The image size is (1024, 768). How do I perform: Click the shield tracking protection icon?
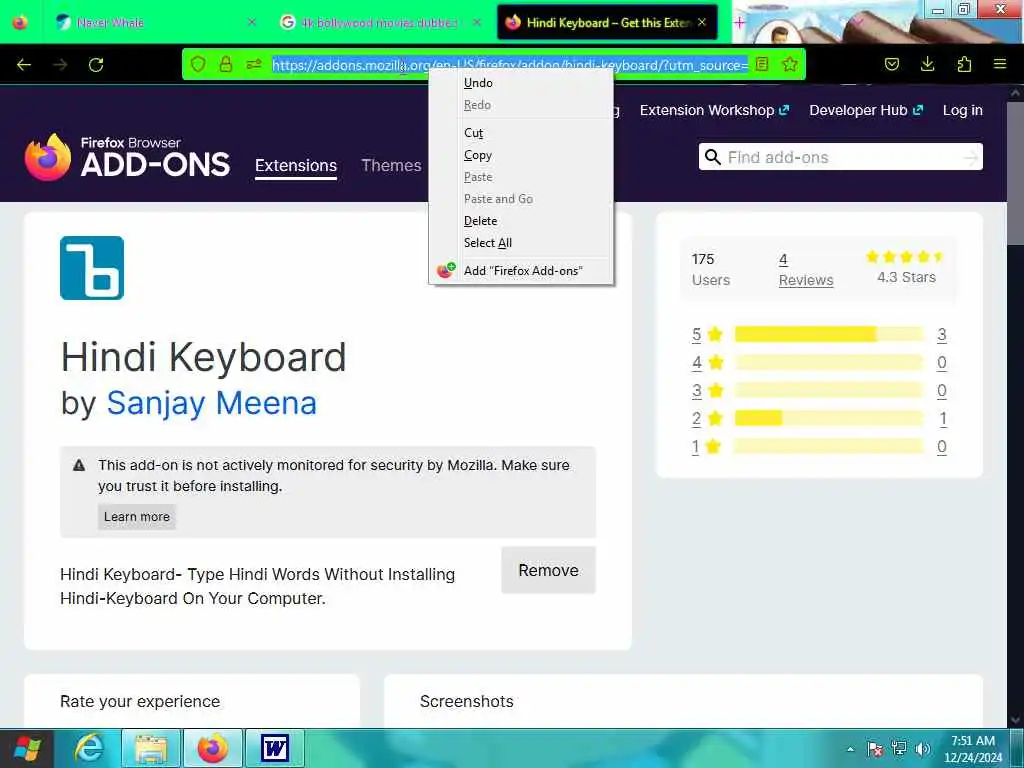pos(198,64)
